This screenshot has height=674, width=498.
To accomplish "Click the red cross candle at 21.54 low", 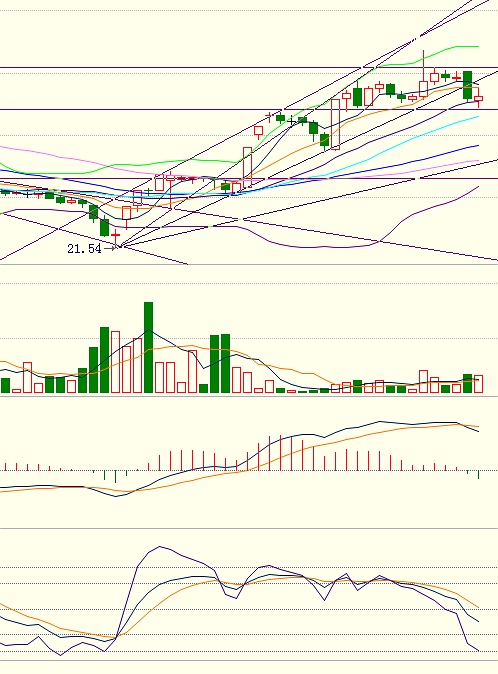I will click(x=115, y=239).
